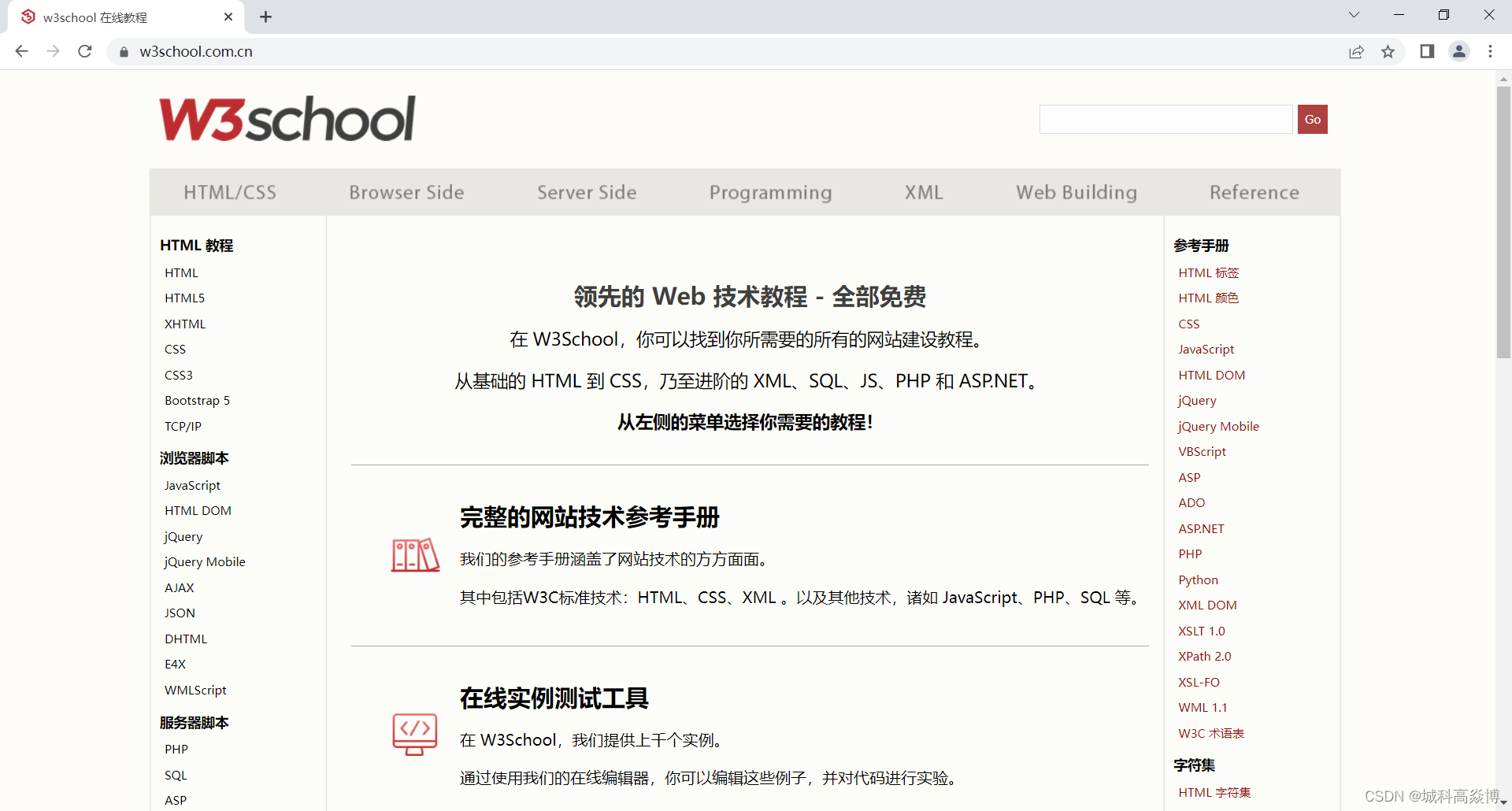Open the Browser Side navigation tab

pos(406,192)
